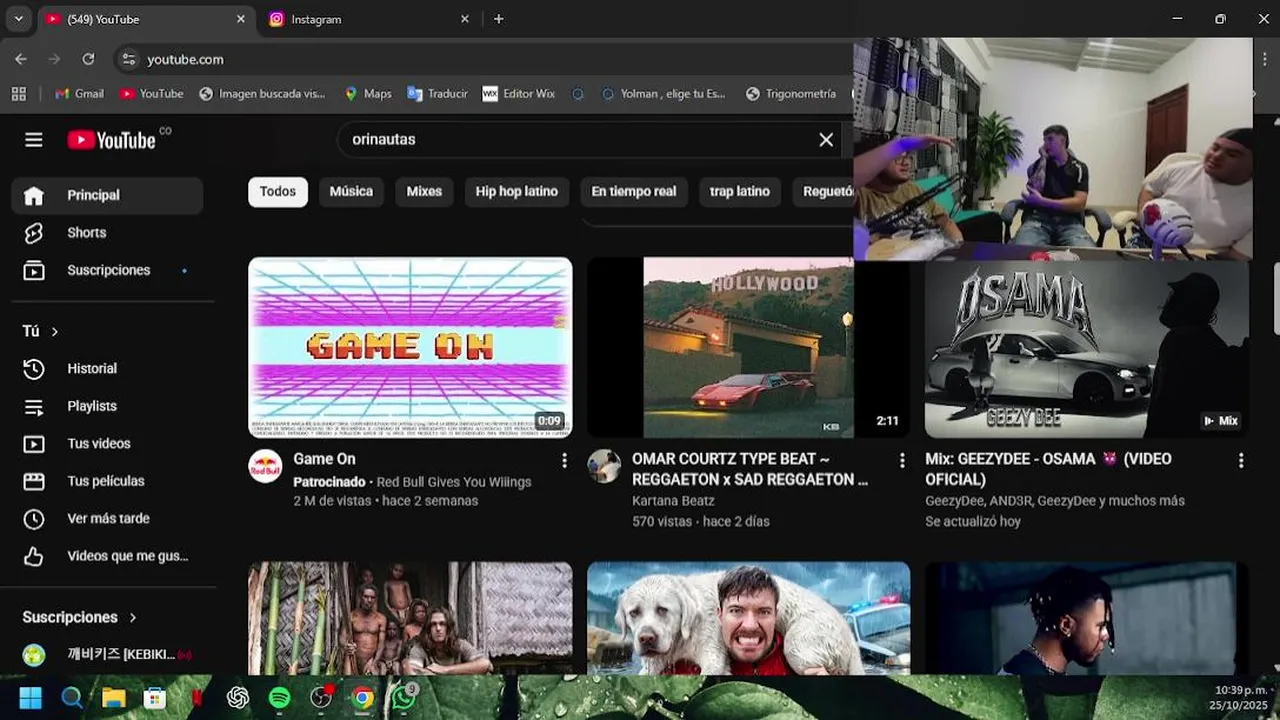The image size is (1280, 720).
Task: Open the OSAMA GeezyDee mix thumbnail
Action: (1087, 350)
